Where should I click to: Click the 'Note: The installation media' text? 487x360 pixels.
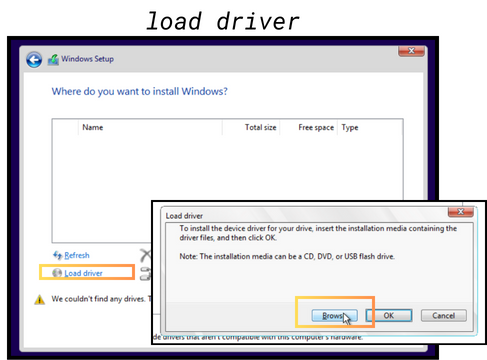pos(287,256)
